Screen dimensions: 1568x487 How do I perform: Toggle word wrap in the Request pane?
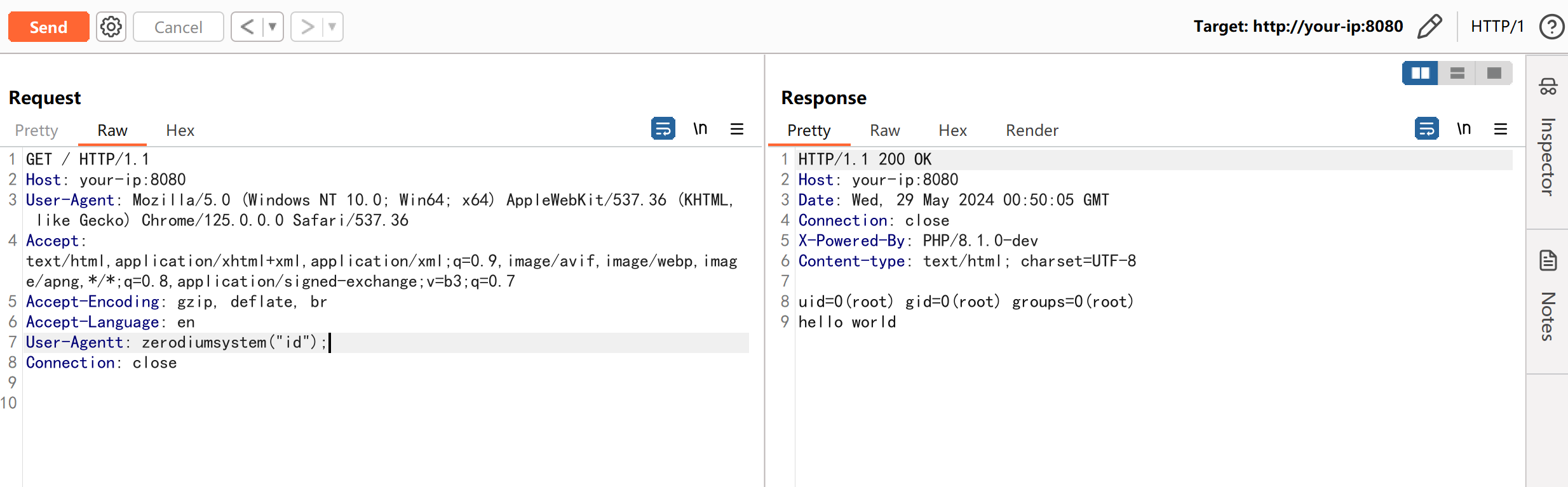(x=663, y=129)
